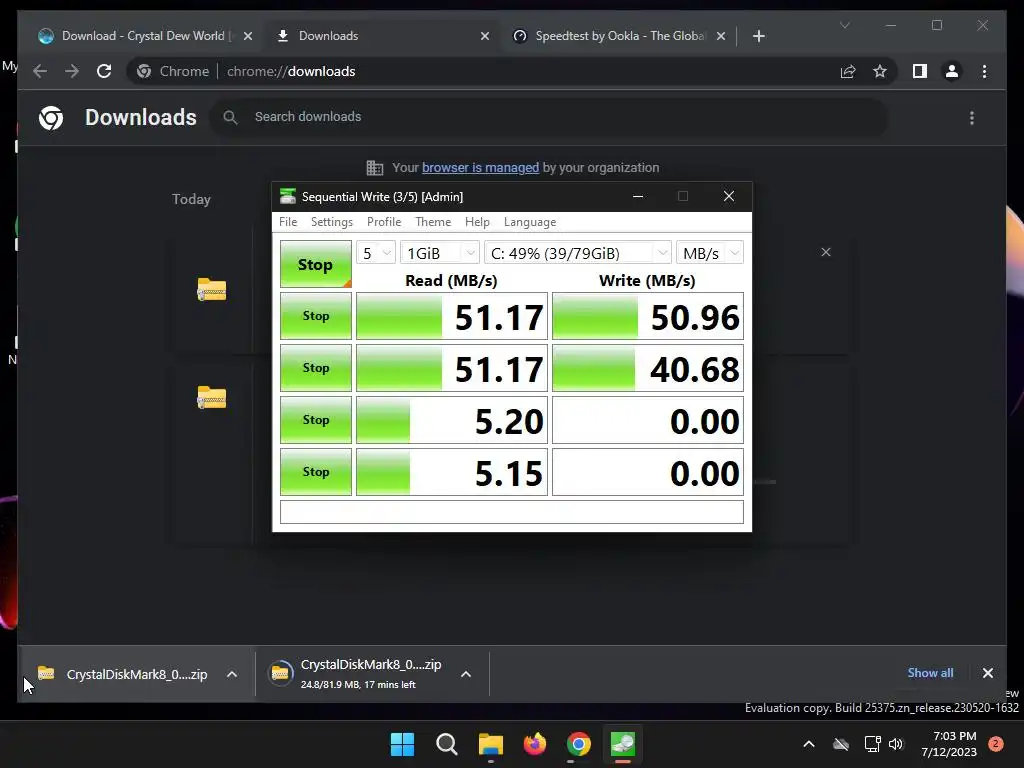
Task: Open Windows Start menu
Action: pos(402,744)
